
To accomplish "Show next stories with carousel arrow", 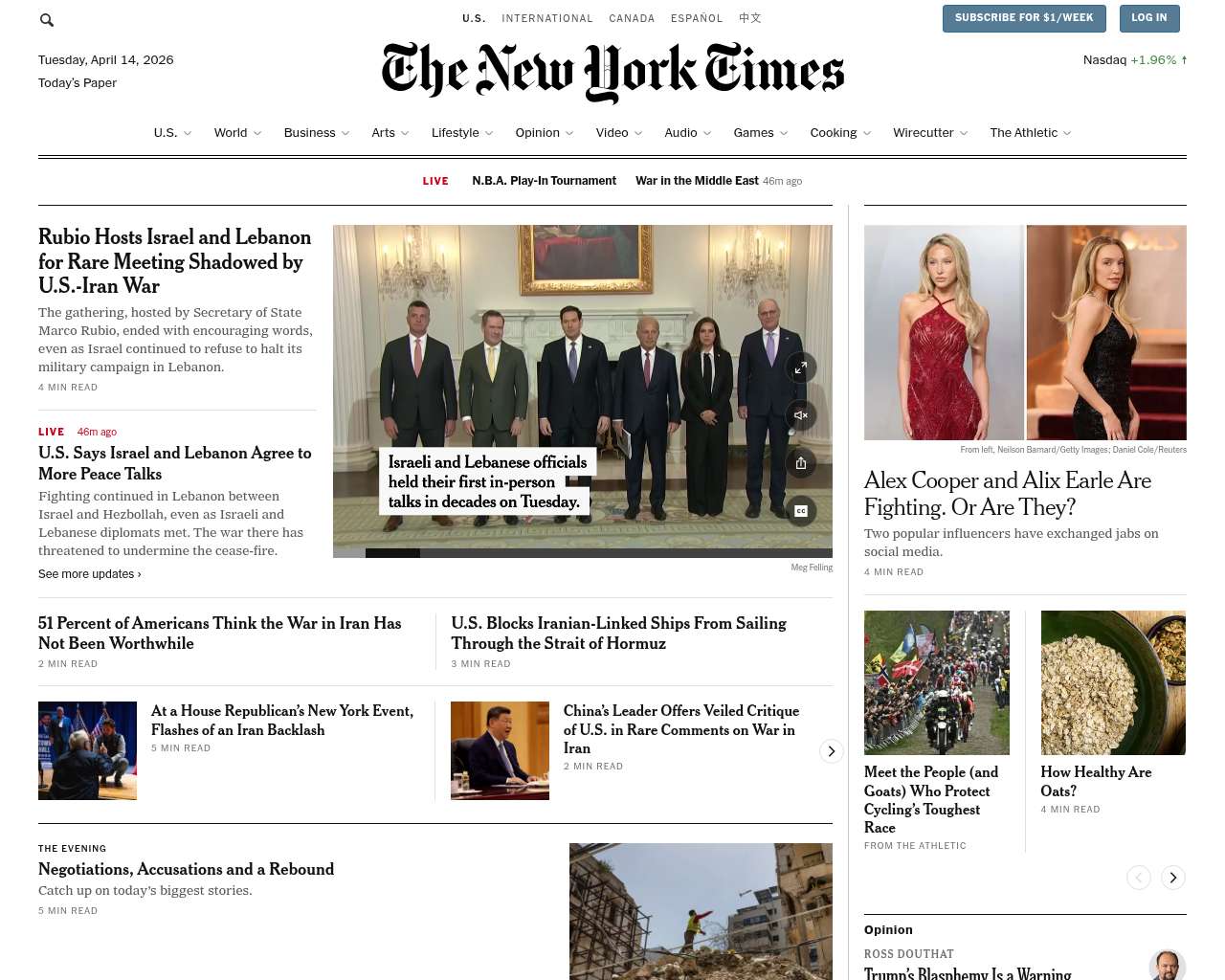I will pos(832,751).
